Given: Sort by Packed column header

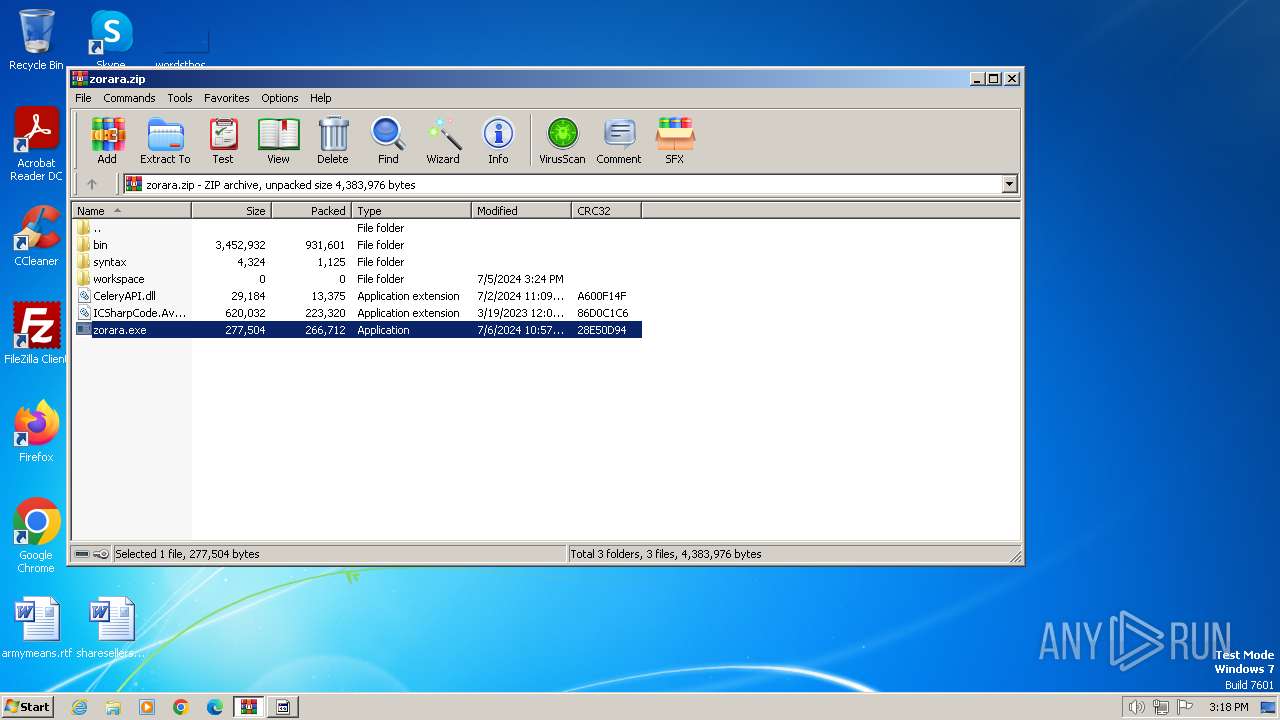Looking at the screenshot, I should pyautogui.click(x=311, y=211).
